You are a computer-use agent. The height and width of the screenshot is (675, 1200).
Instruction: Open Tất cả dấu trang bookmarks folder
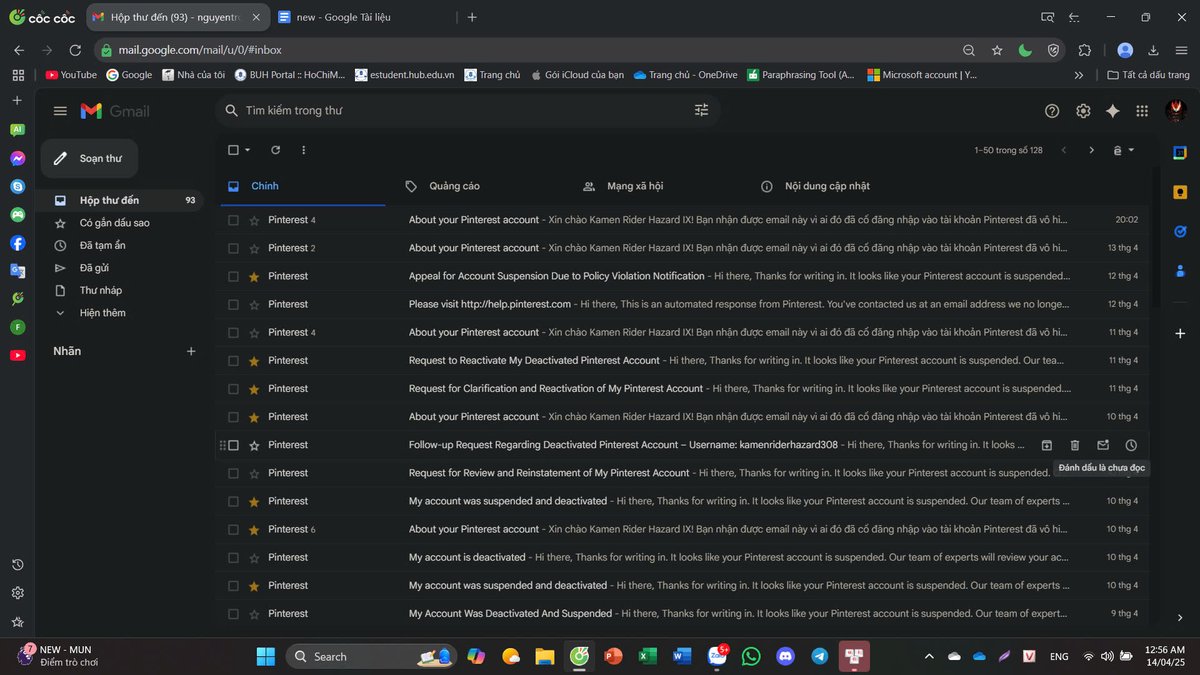1148,75
